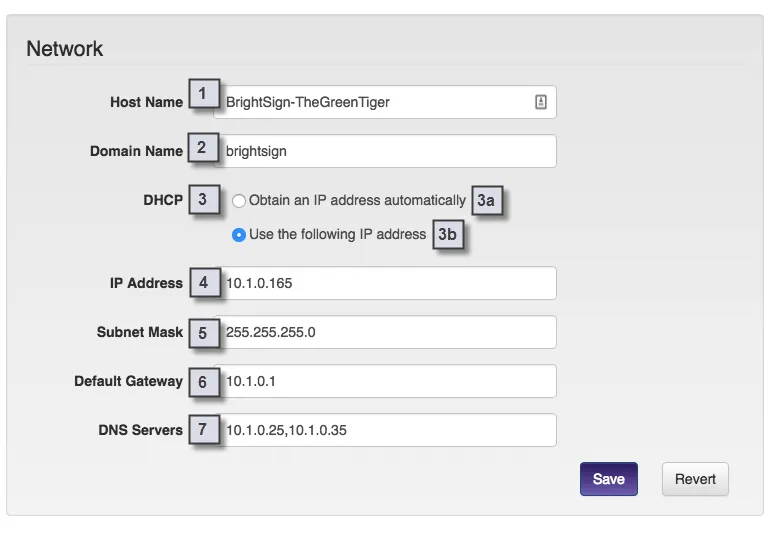Click the 3b callout marker
The image size is (772, 533).
coord(448,234)
